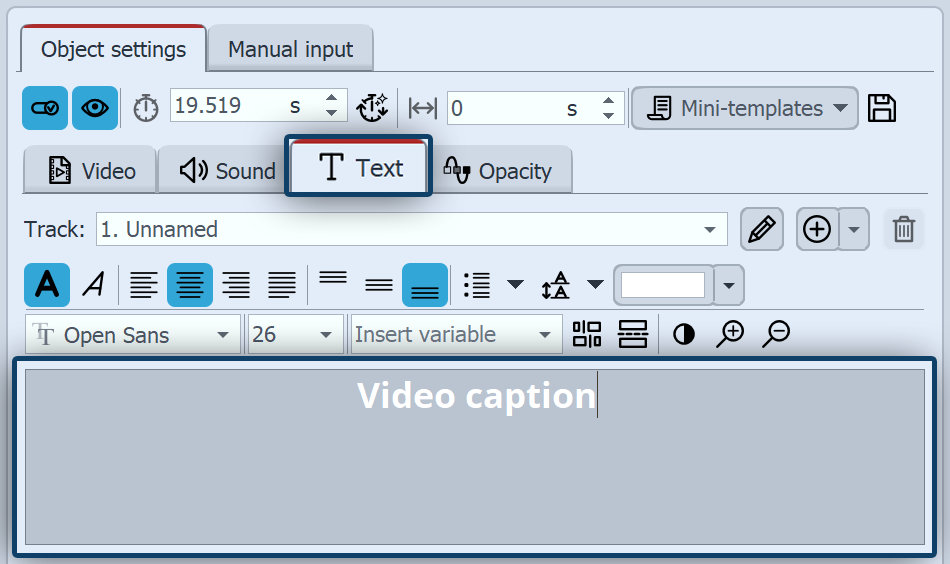Set vertical alignment to middle
Screen dimensions: 950x564
click(379, 285)
